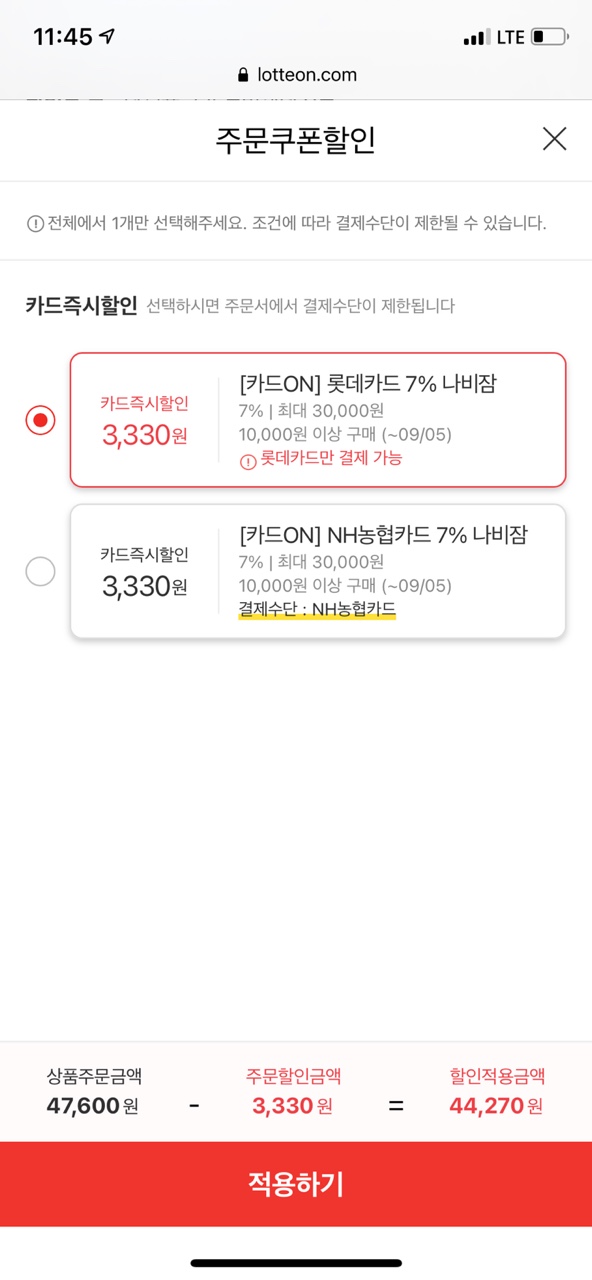Image resolution: width=592 pixels, height=1280 pixels.
Task: Open the [카드ON] 롯데카드 7% 나비잠 coupon card
Action: click(318, 420)
